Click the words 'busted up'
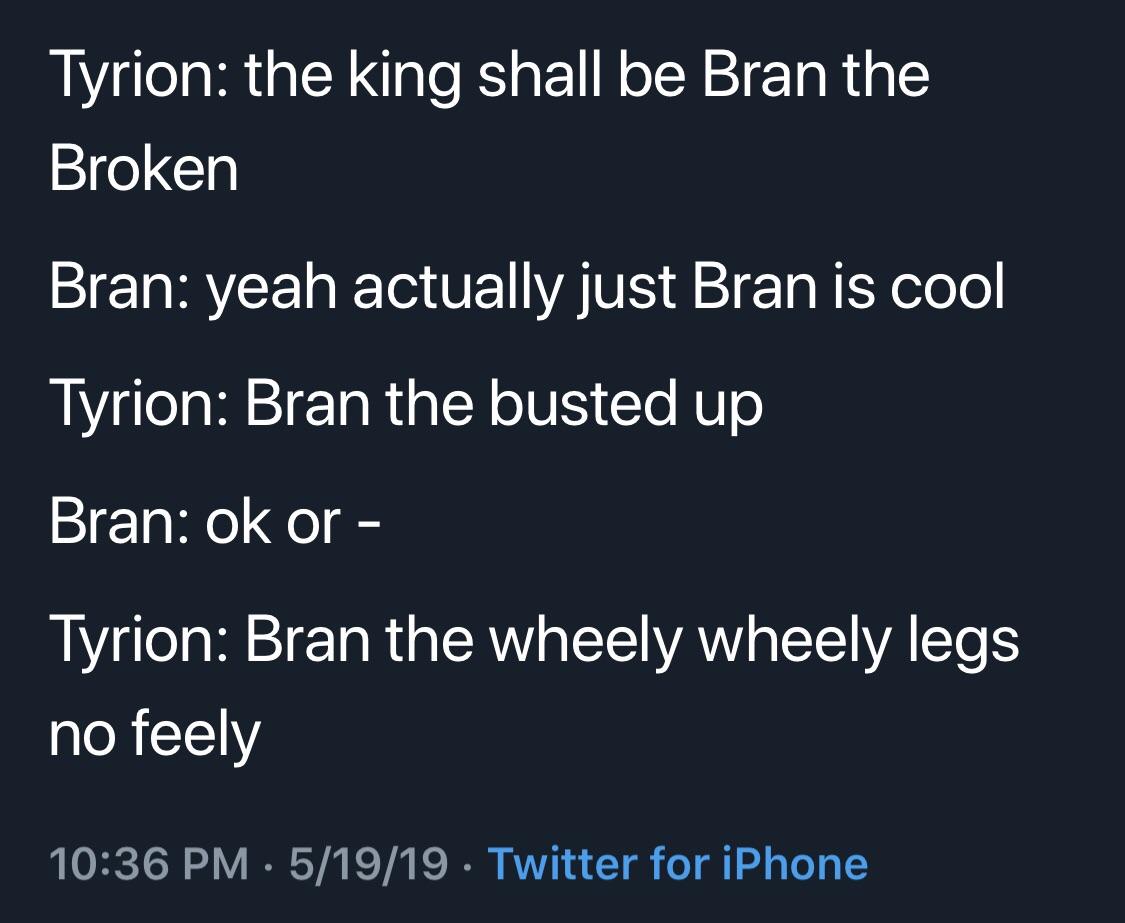The image size is (1125, 923). pos(625,404)
